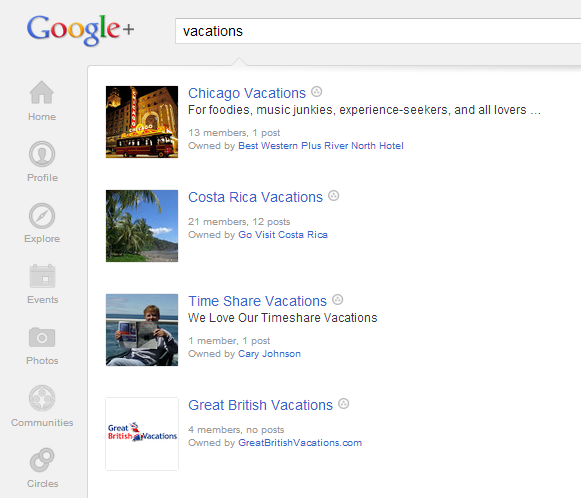Click the Costa Rica palm beach thumbnail
This screenshot has width=583, height=500.
[142, 226]
